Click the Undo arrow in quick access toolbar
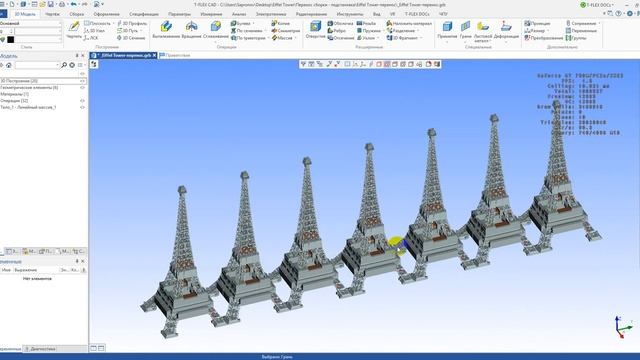The width and height of the screenshot is (640, 360). pyautogui.click(x=73, y=4)
